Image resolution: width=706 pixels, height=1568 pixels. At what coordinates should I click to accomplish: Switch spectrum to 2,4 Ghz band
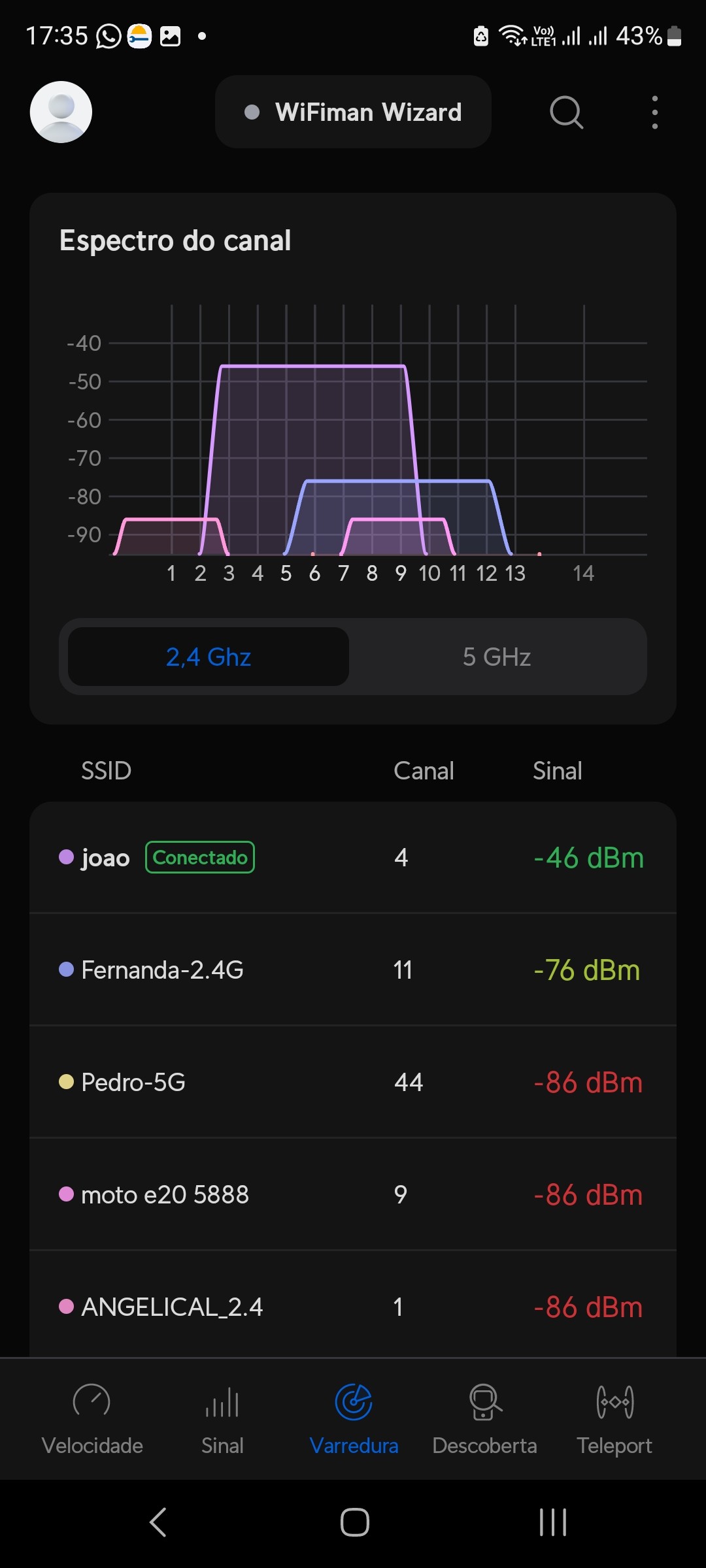(209, 657)
